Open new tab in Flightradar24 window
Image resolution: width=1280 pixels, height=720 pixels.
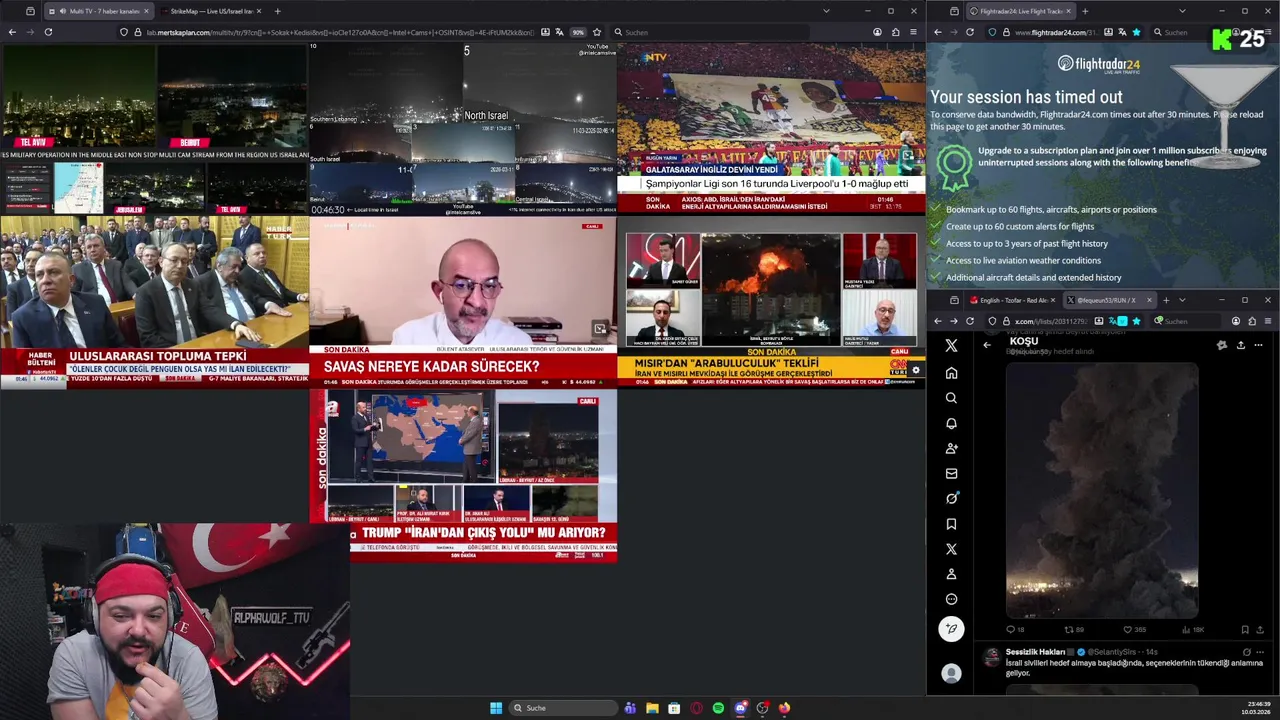click(x=1085, y=11)
